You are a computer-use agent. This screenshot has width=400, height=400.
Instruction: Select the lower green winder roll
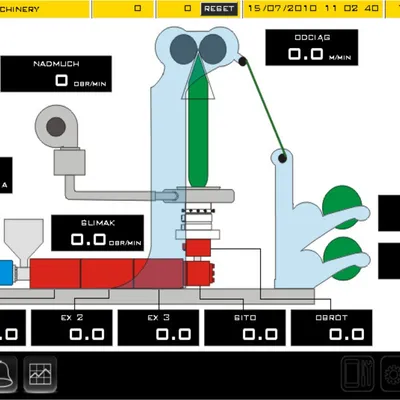pyautogui.click(x=342, y=258)
